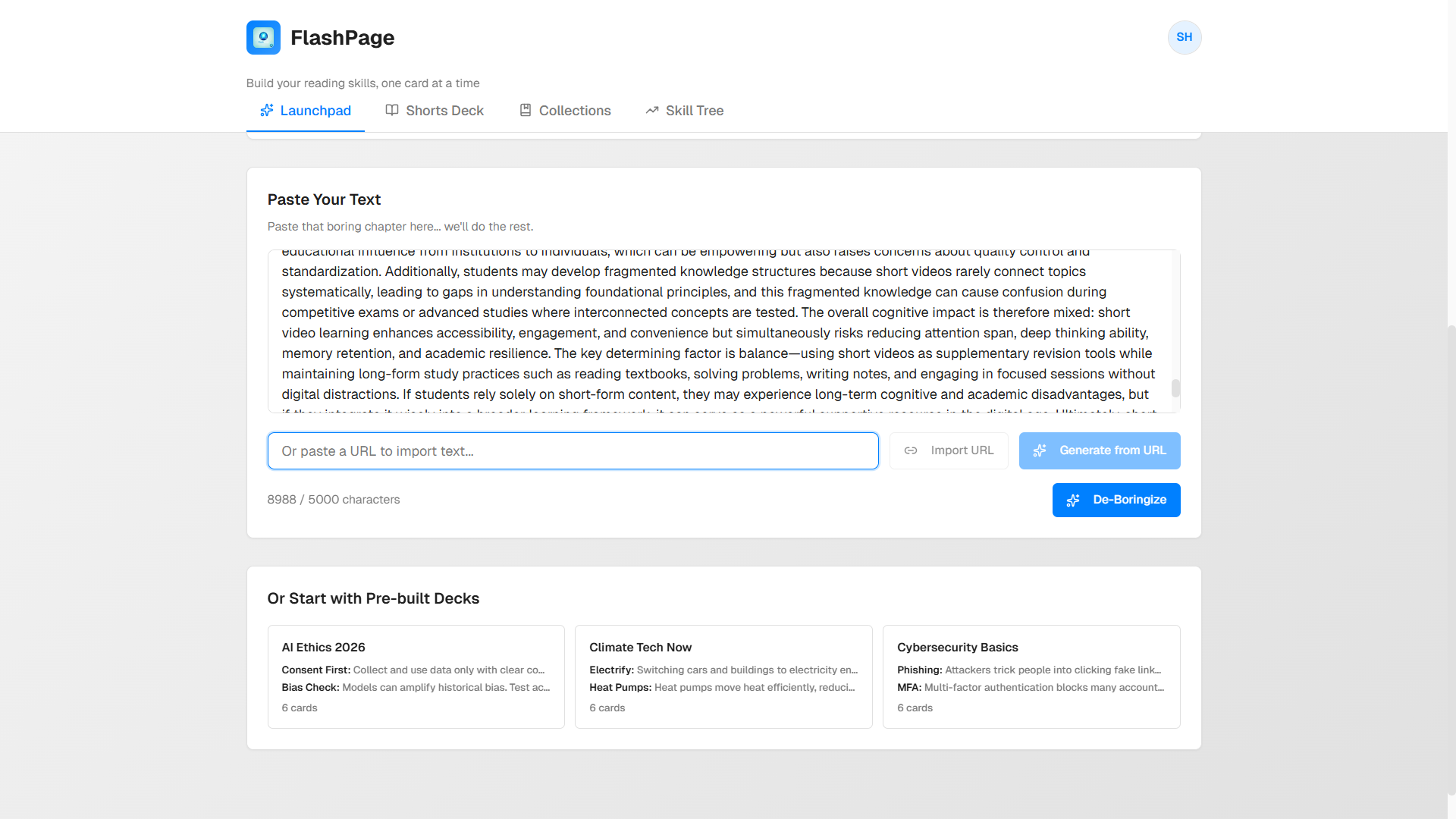Open the AI Ethics 2026 deck
The width and height of the screenshot is (1456, 819).
416,676
